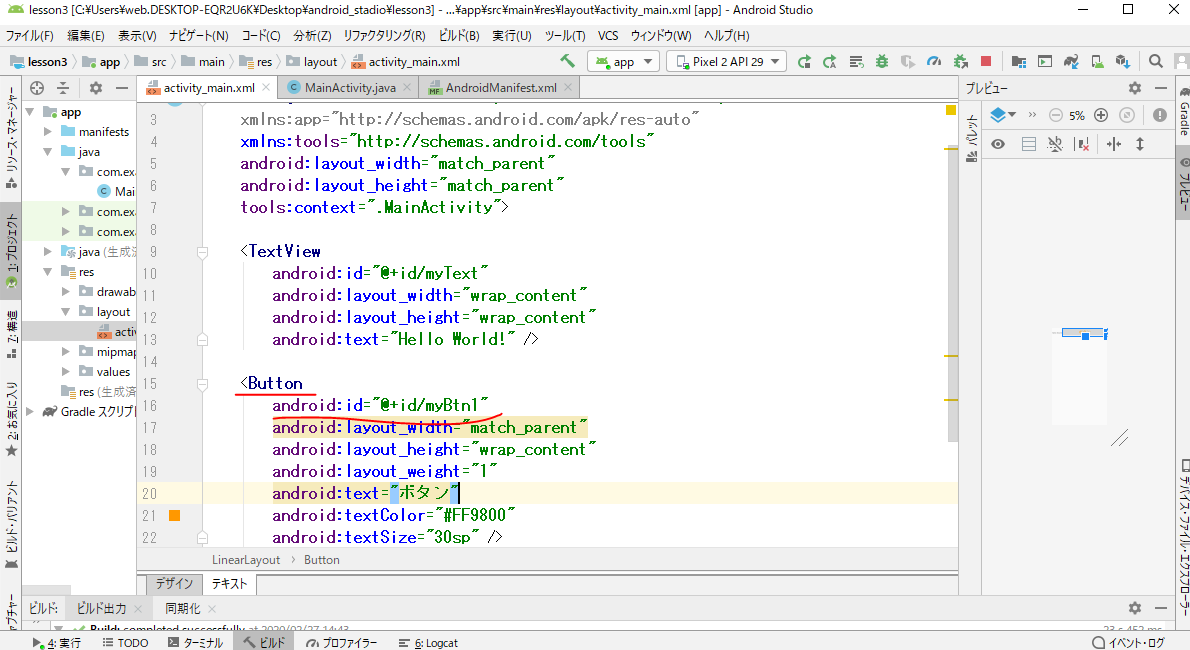Image resolution: width=1190 pixels, height=650 pixels.
Task: Open the Pixel 2 API 29 device dropdown
Action: [x=726, y=61]
